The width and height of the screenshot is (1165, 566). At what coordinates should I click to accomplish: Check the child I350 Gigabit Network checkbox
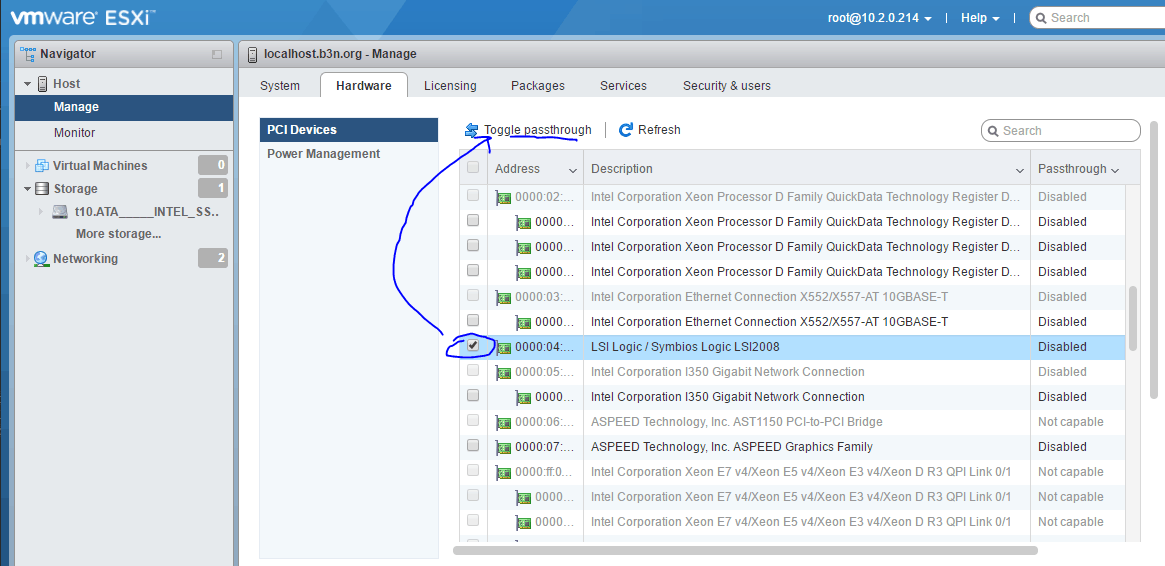(x=473, y=395)
